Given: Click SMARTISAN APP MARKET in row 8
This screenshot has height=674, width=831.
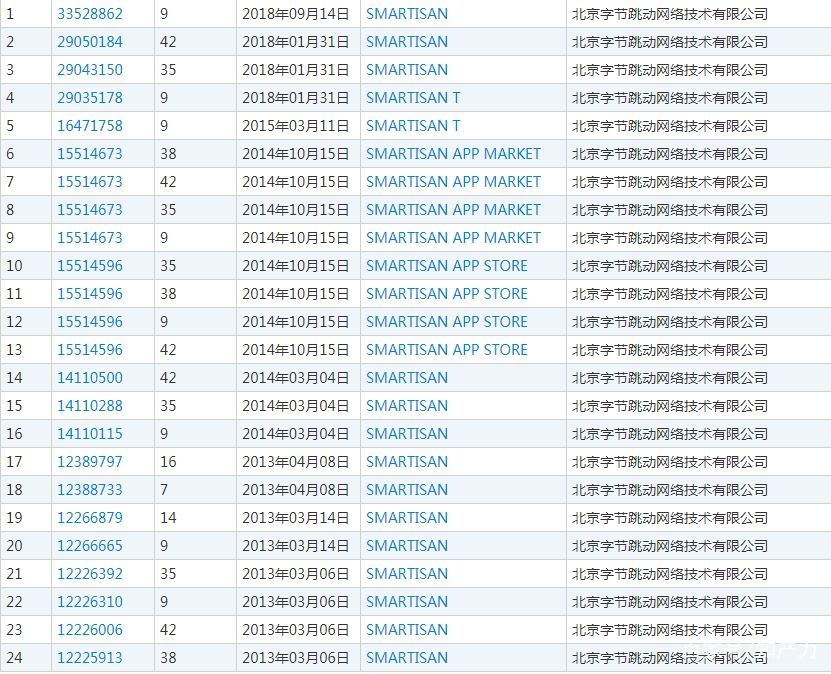Looking at the screenshot, I should (x=453, y=210).
